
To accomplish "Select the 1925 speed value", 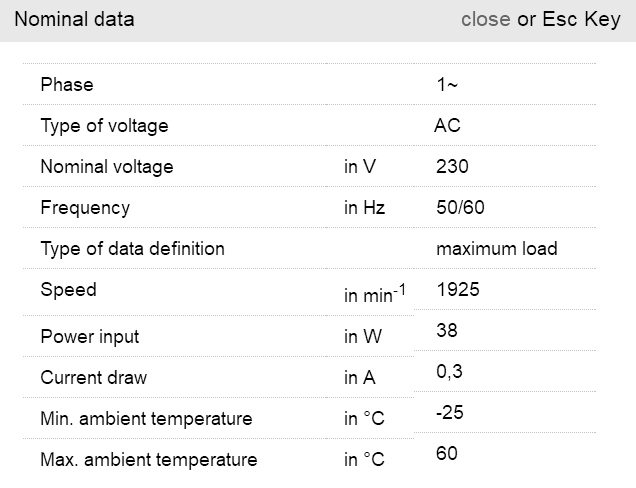I will 458,290.
